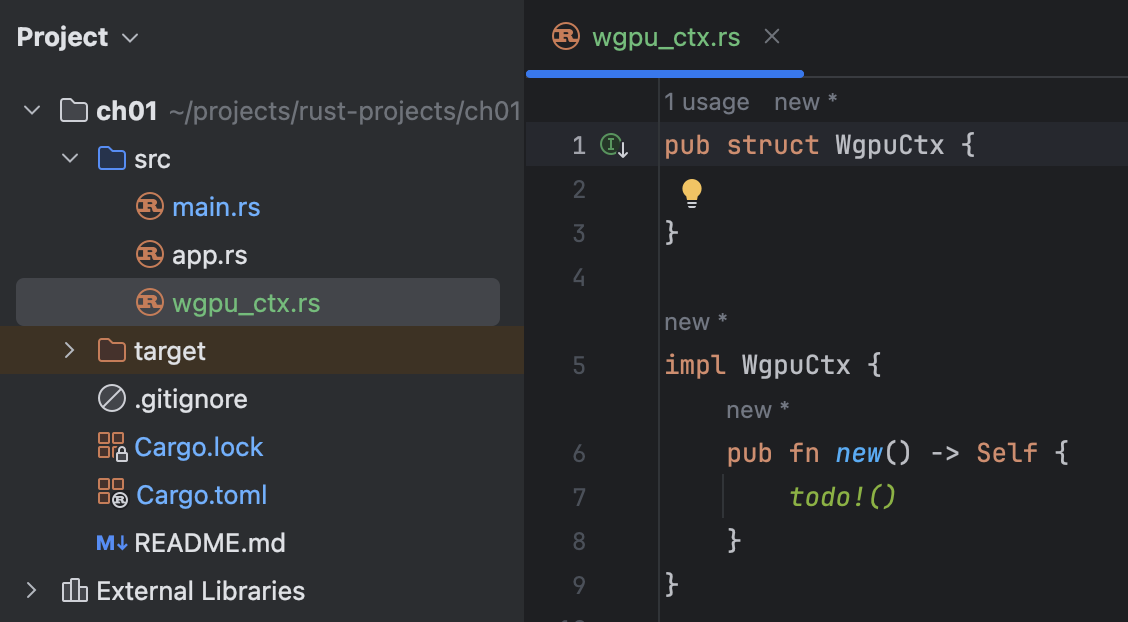Expand the External Libraries node

(x=31, y=590)
